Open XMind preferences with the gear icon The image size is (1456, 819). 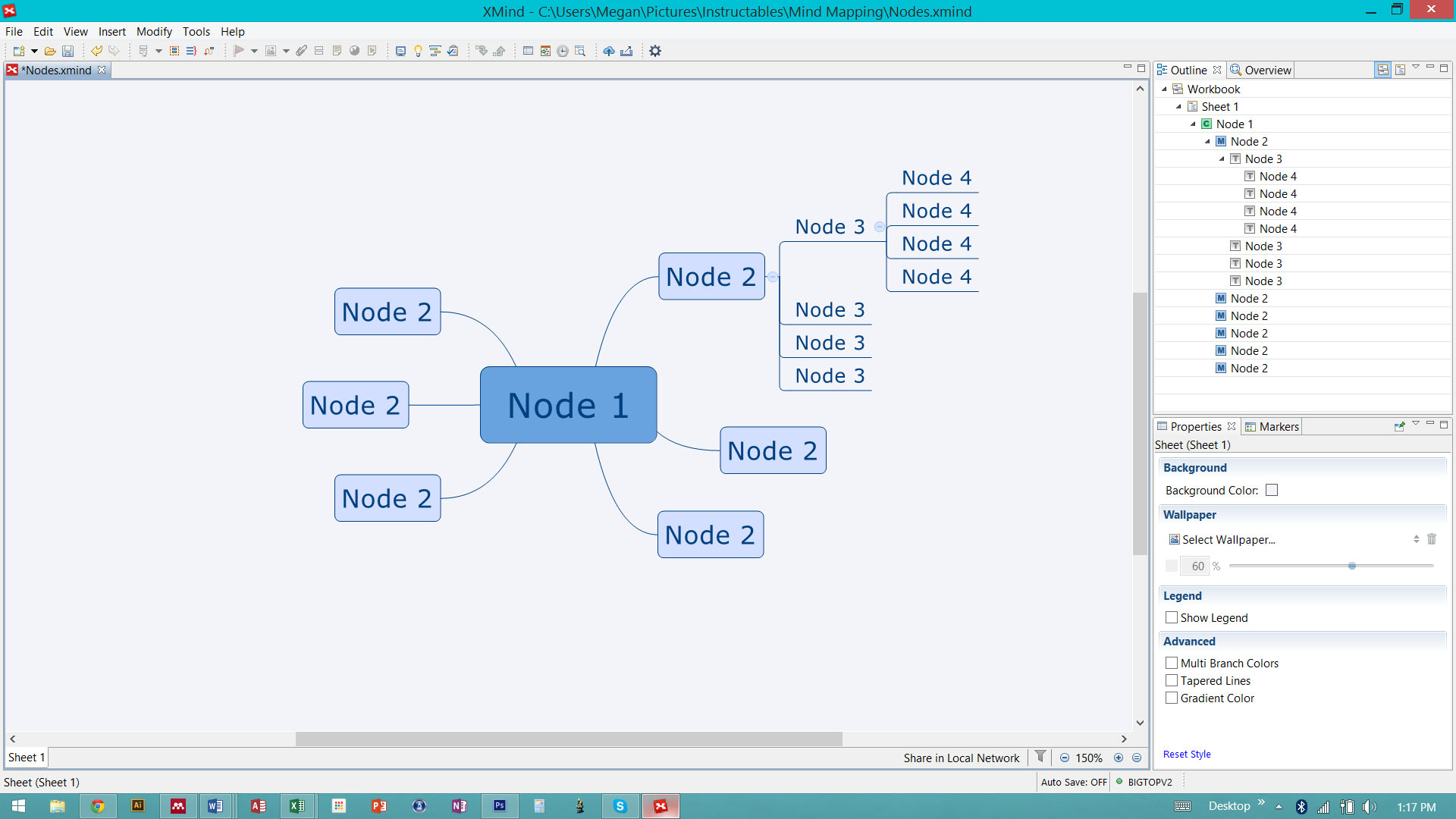[655, 51]
